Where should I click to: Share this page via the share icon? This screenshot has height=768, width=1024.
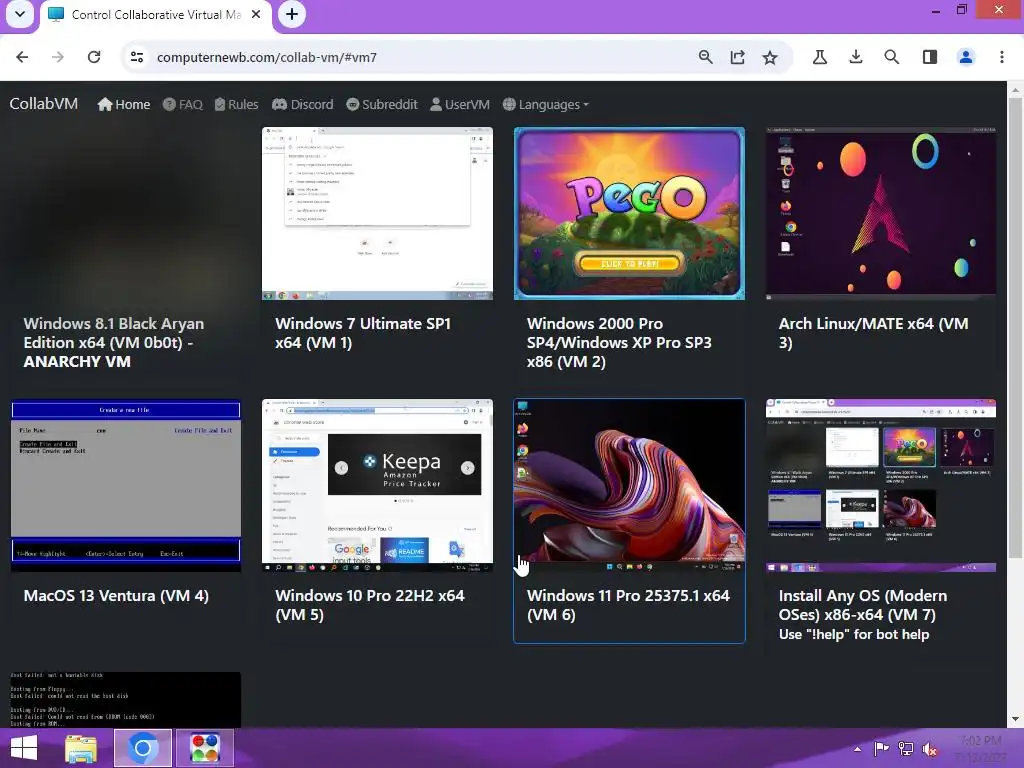tap(737, 57)
